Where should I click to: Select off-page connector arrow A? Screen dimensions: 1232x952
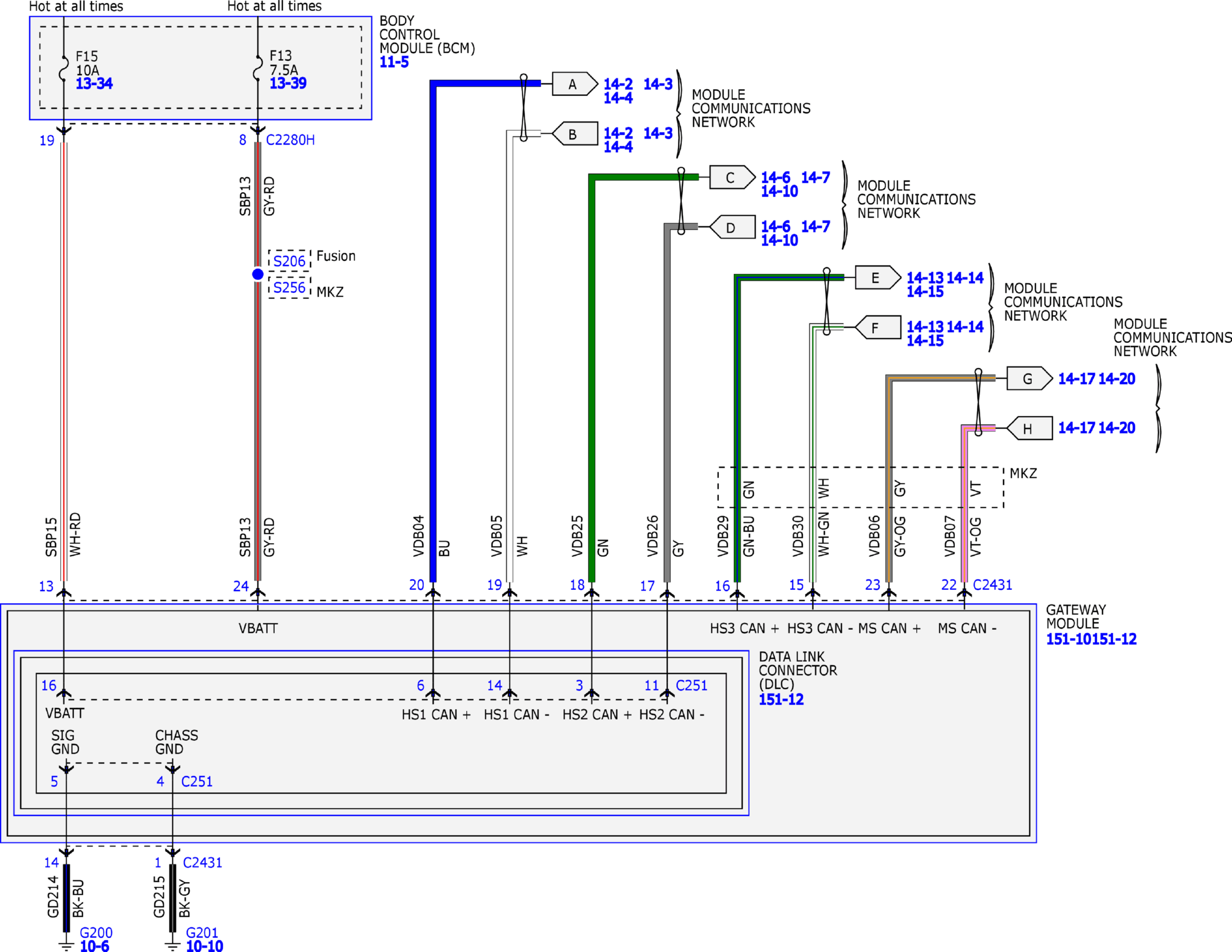tap(574, 84)
